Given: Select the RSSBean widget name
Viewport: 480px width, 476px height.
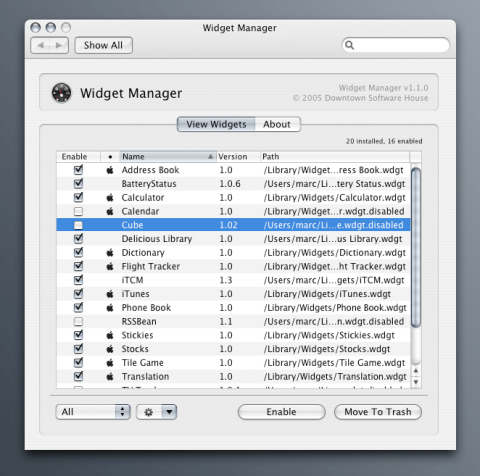Looking at the screenshot, I should click(139, 322).
